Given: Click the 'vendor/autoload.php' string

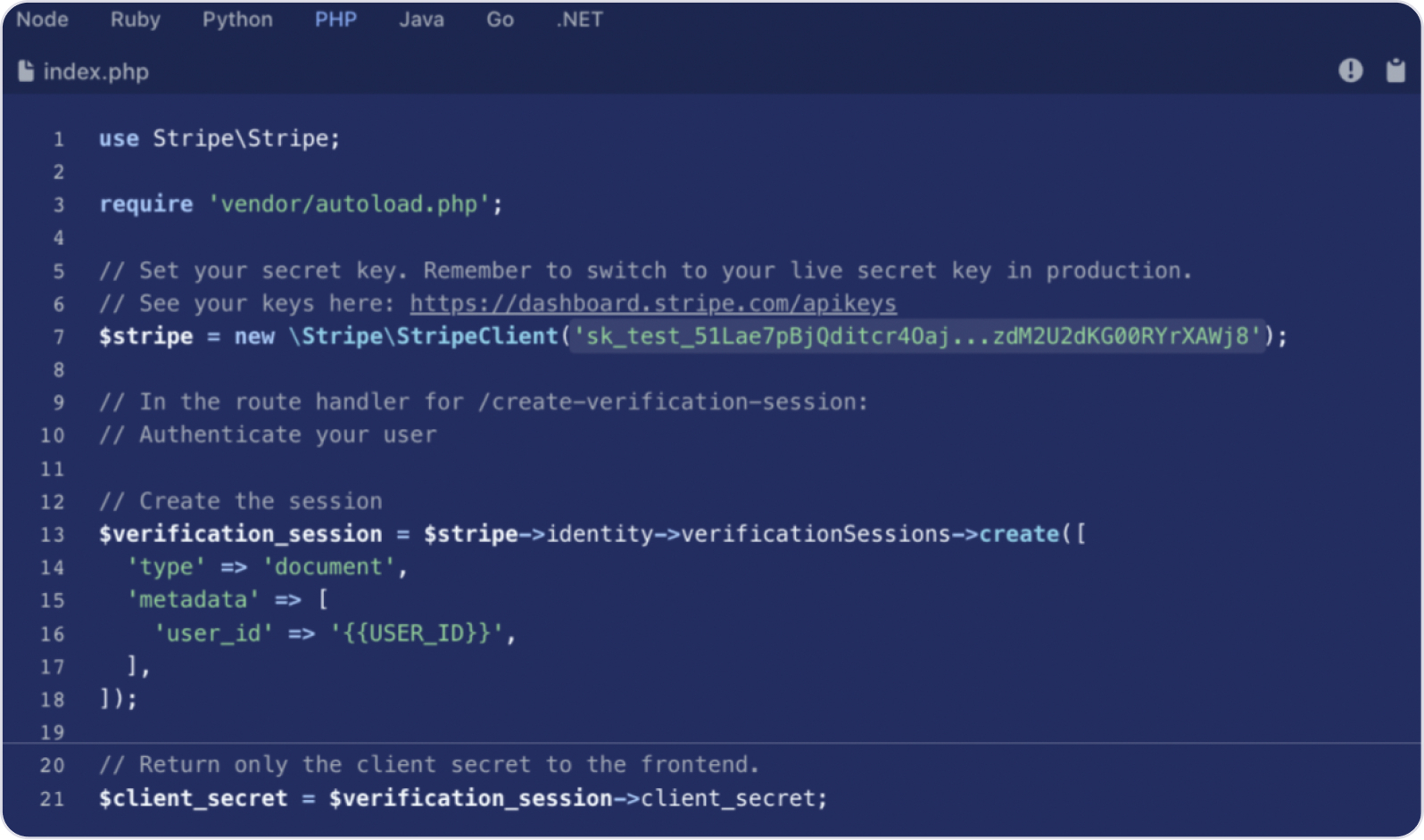Looking at the screenshot, I should point(349,204).
